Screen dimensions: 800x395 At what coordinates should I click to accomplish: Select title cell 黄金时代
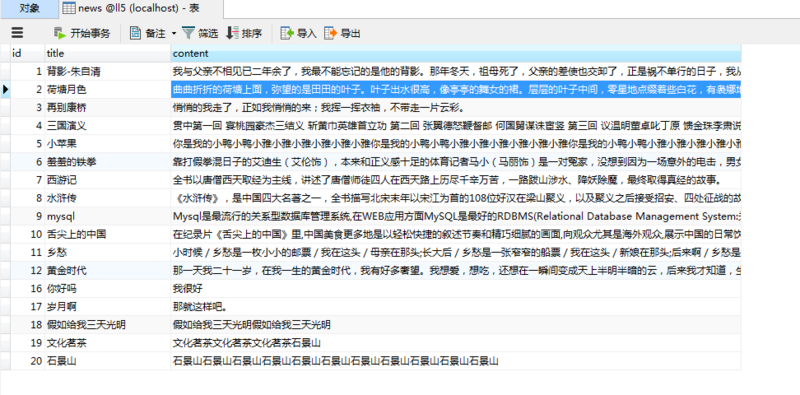[108, 270]
